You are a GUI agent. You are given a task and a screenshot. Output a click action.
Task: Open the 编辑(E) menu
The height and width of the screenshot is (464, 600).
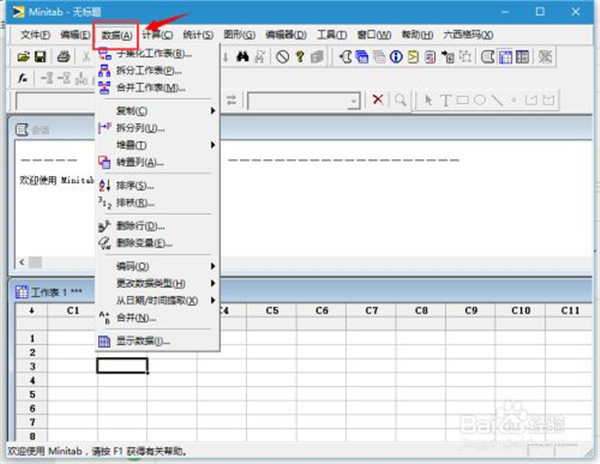point(75,35)
